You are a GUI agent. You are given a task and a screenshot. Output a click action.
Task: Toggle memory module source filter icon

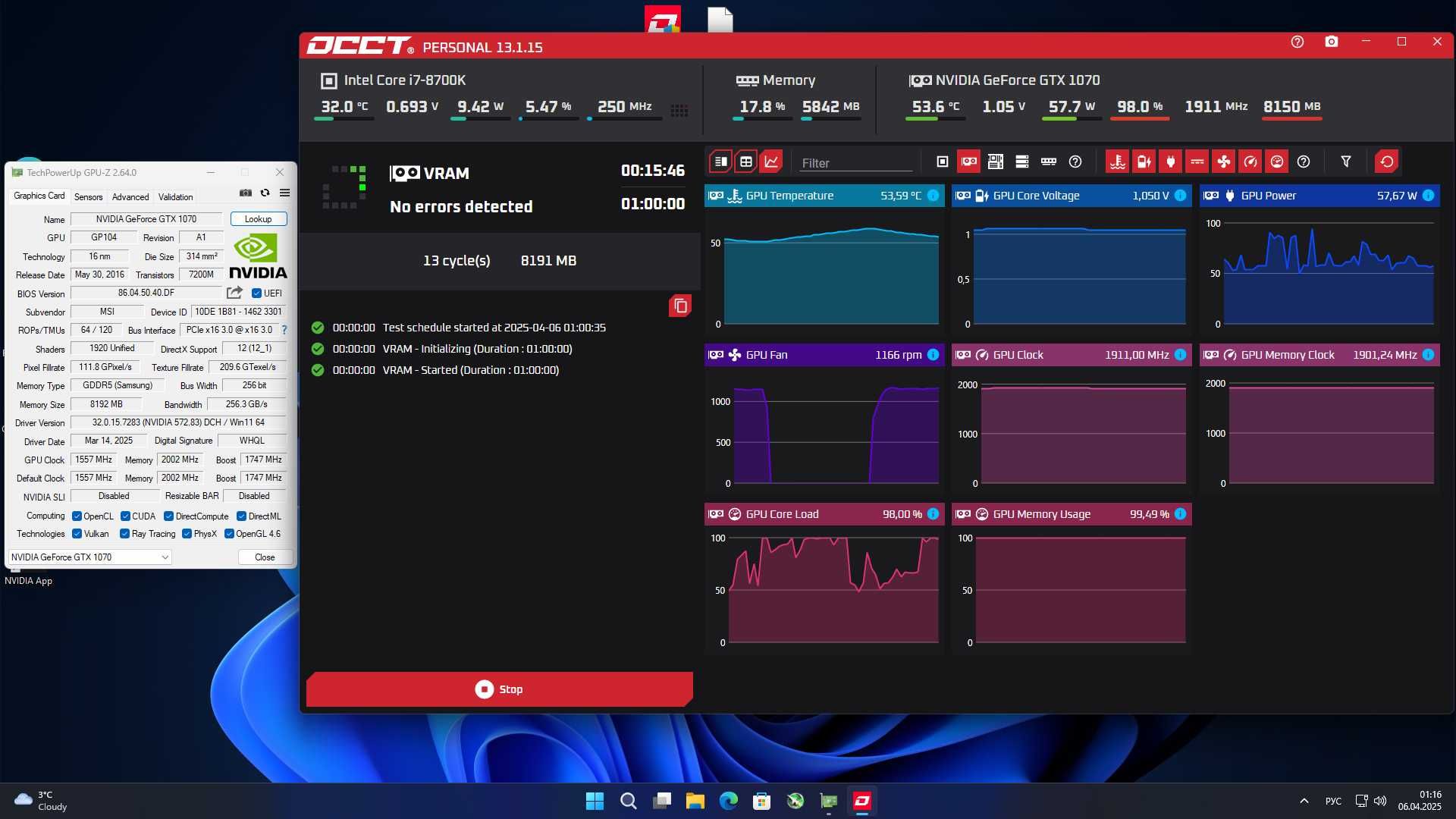(1049, 162)
